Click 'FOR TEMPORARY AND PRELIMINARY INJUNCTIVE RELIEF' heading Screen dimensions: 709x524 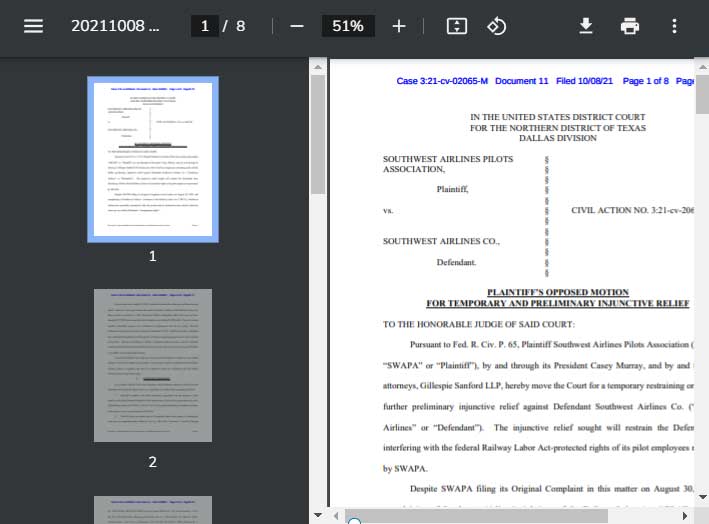[x=558, y=303]
